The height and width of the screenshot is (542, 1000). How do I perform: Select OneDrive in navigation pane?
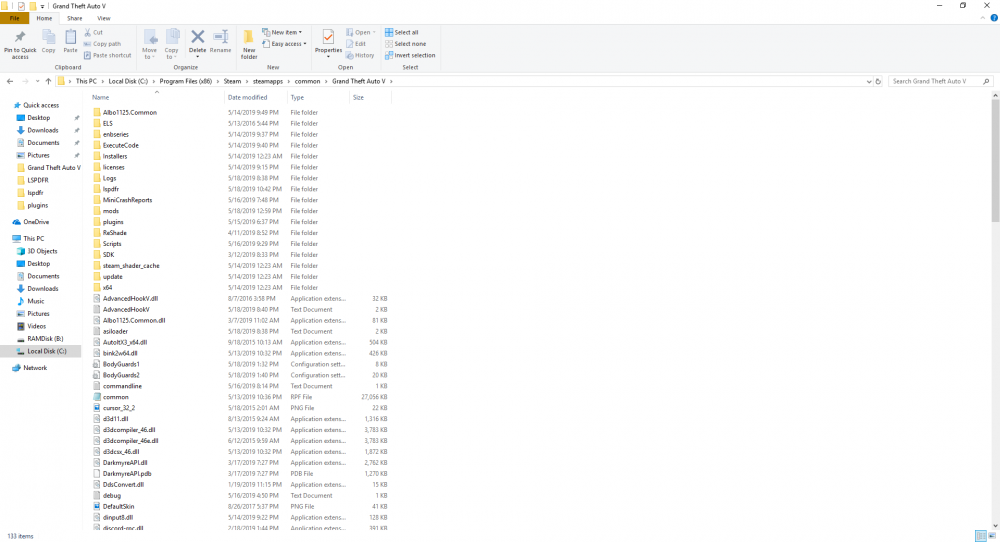(x=36, y=222)
